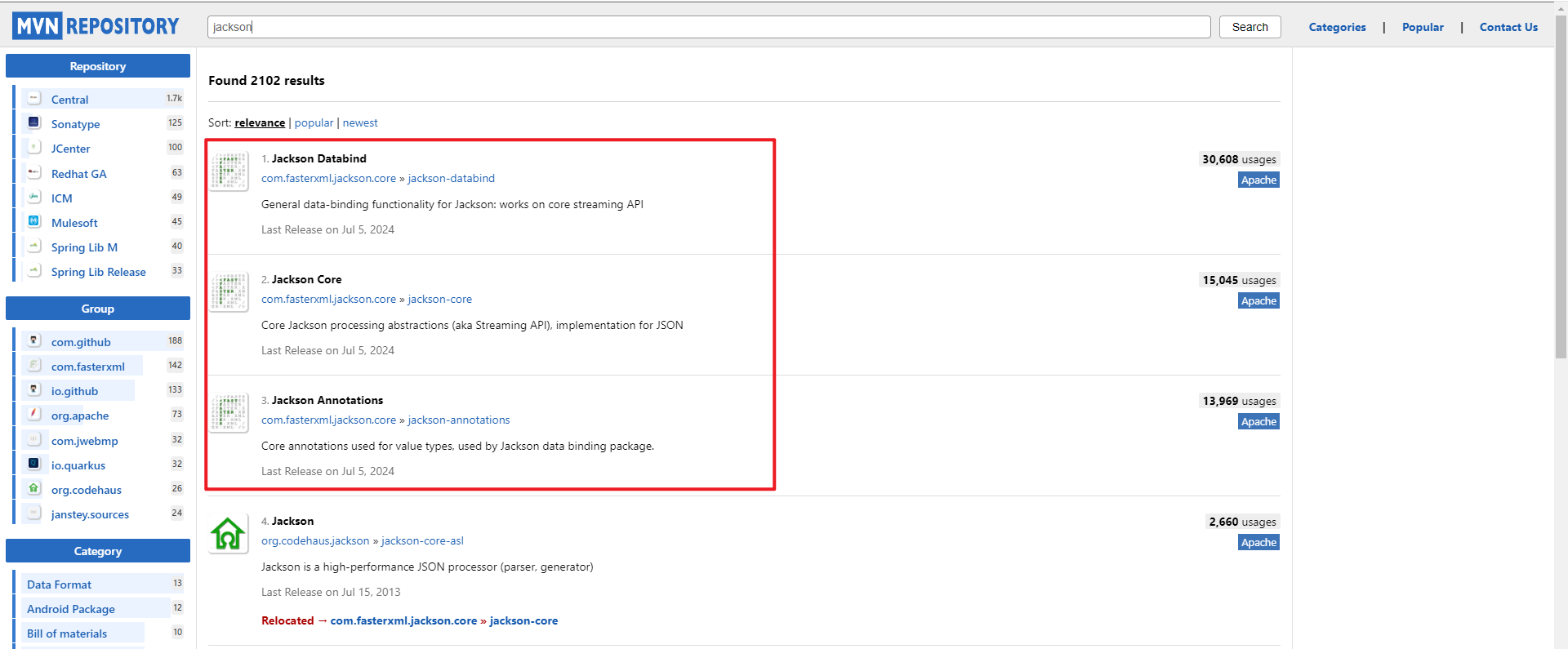This screenshot has width=1568, height=649.
Task: Filter by Bill of materials category
Action: point(67,633)
